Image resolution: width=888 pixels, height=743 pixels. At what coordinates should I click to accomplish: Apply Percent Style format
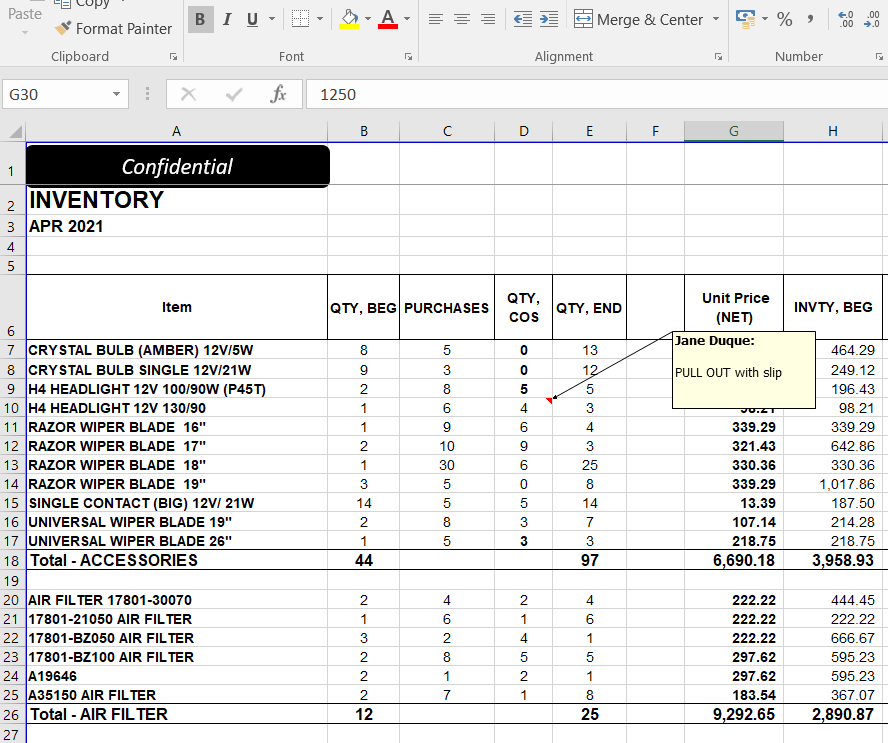click(785, 20)
